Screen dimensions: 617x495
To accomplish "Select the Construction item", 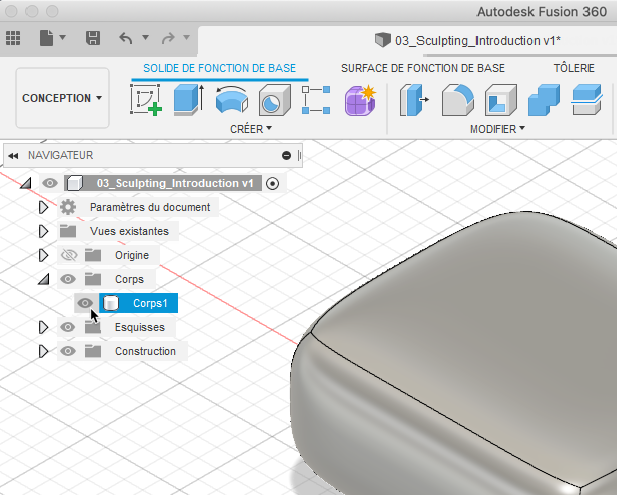I will click(x=145, y=351).
